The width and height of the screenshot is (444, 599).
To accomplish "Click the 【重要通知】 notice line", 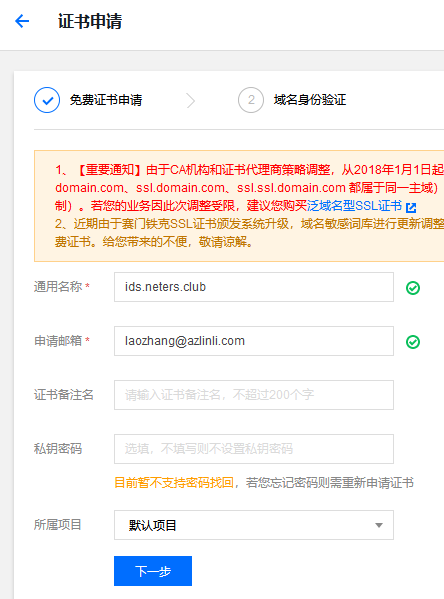I will click(250, 170).
